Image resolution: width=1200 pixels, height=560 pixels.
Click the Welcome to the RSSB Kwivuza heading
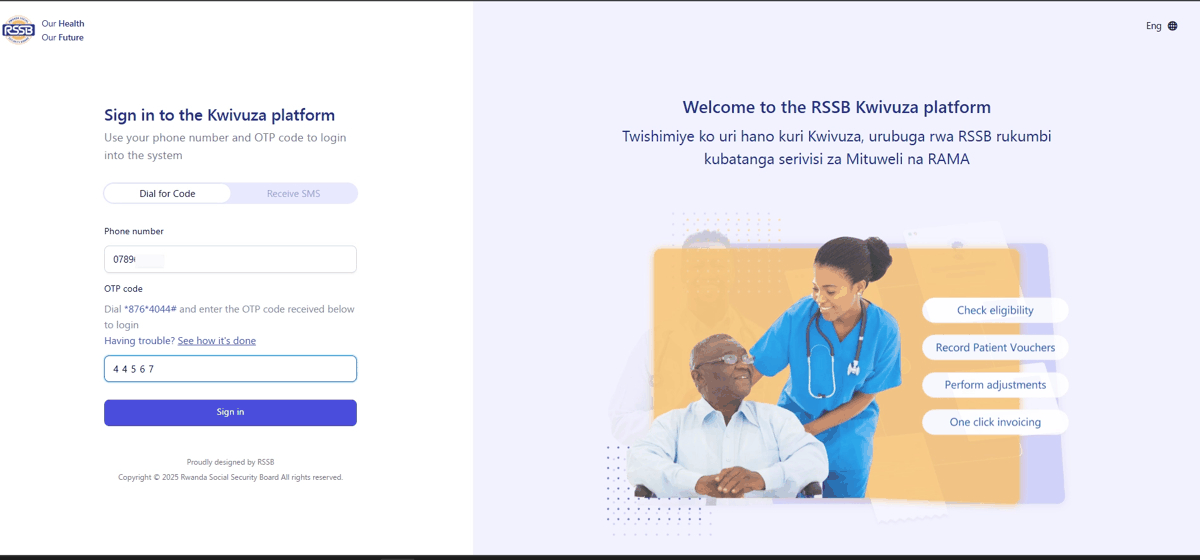pos(836,107)
